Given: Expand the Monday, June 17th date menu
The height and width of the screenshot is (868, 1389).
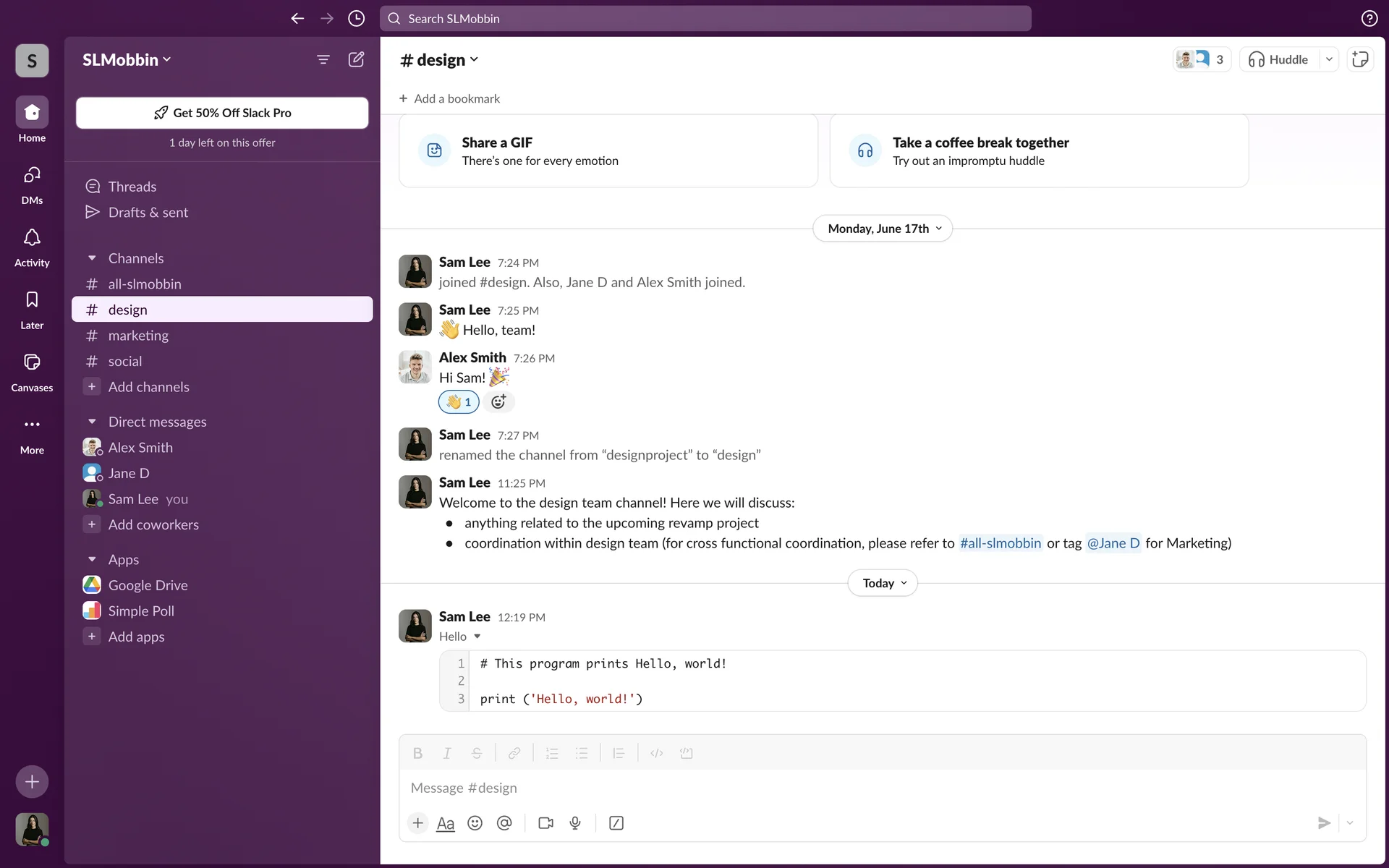Looking at the screenshot, I should [883, 229].
